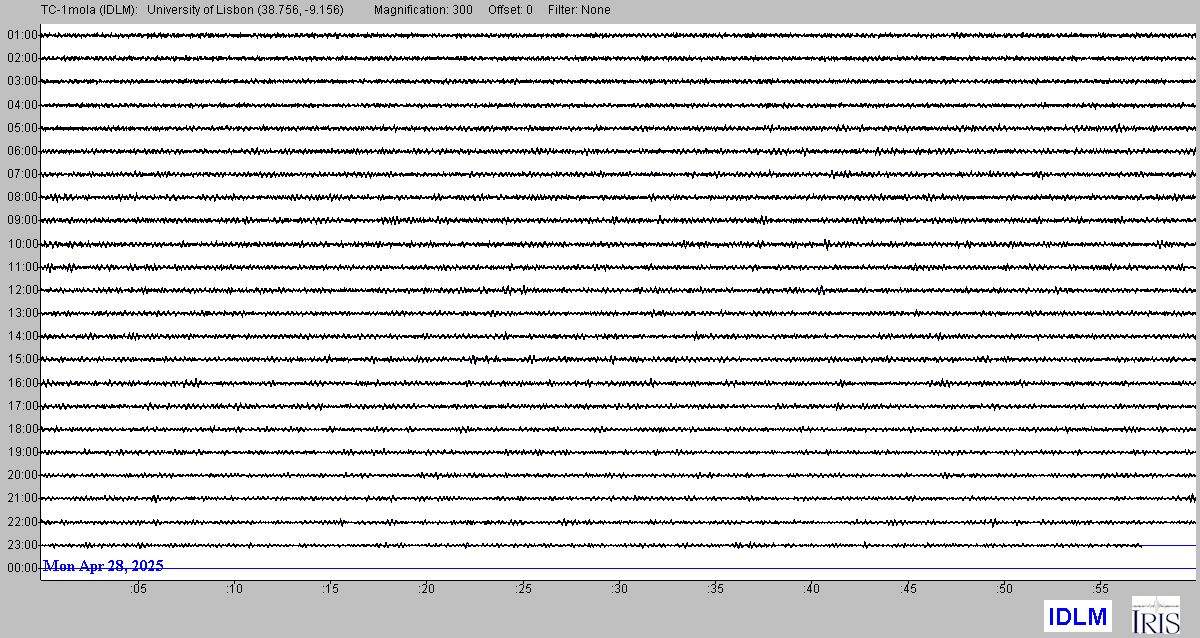
Task: Click the :15 minute axis tick label
Action: (x=330, y=590)
